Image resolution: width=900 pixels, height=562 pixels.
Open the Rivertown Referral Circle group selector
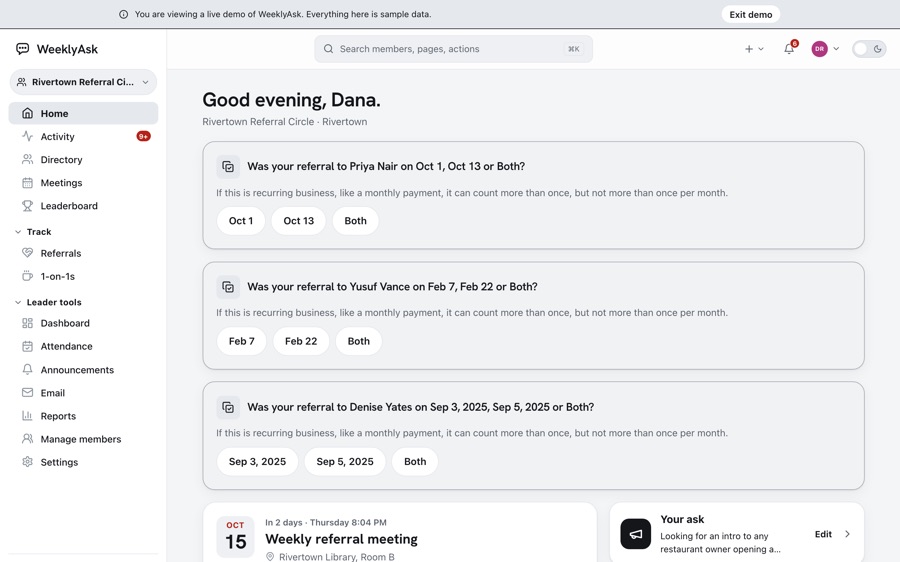[x=83, y=82]
